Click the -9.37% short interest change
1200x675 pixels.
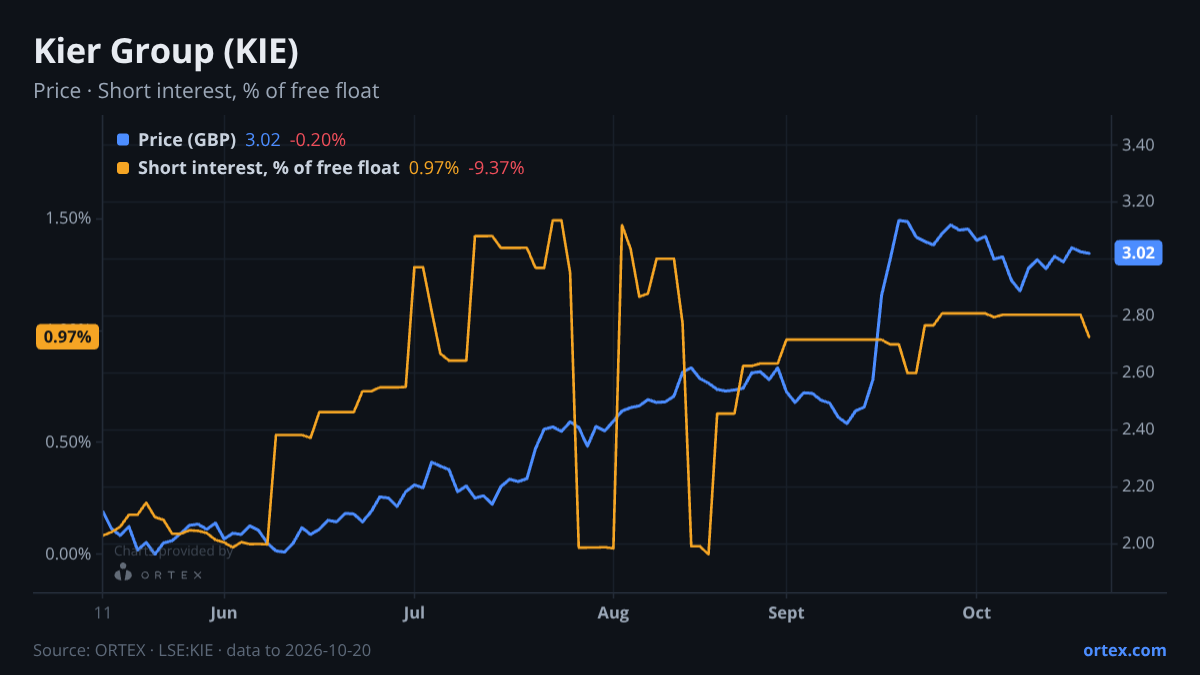click(496, 168)
